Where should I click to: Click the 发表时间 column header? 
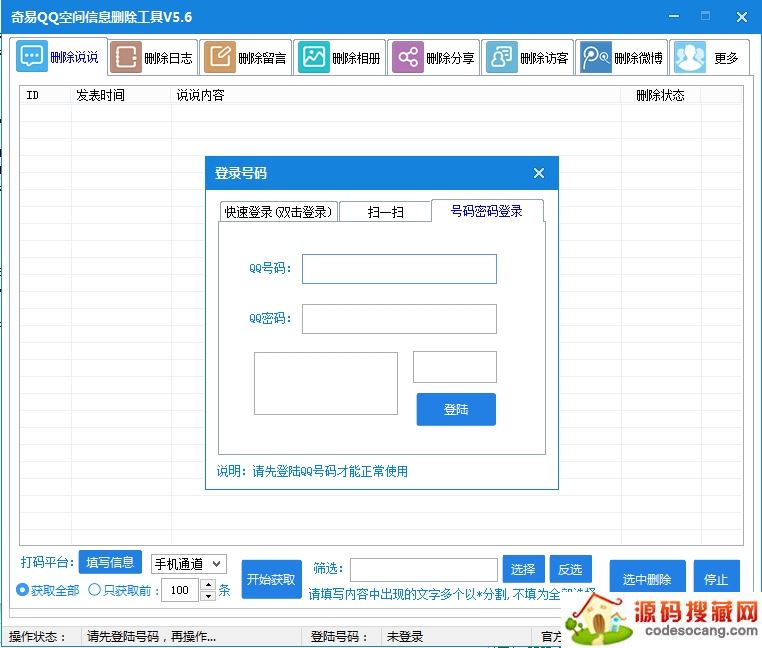121,95
